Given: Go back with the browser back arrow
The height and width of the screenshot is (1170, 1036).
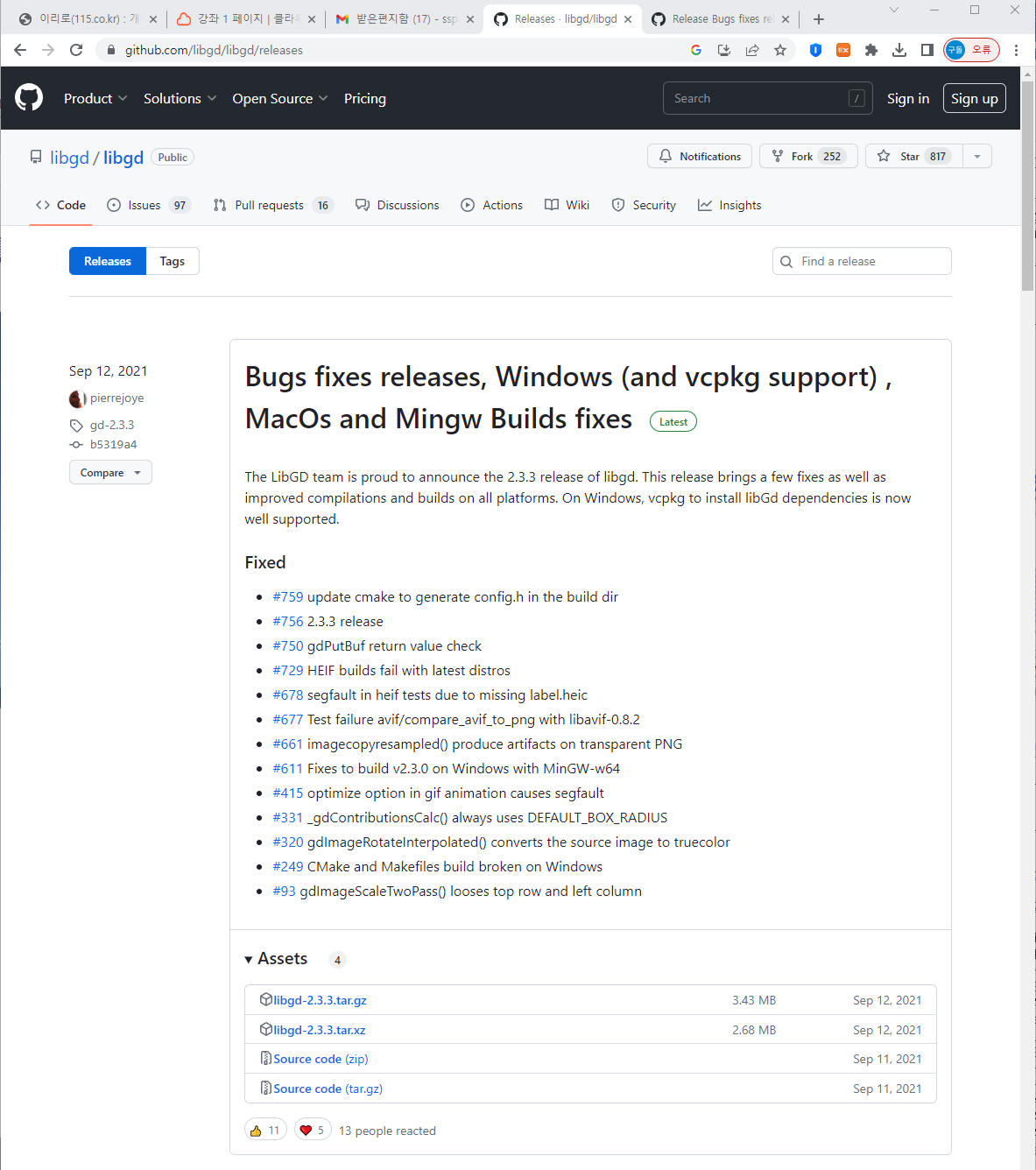Looking at the screenshot, I should (x=20, y=50).
